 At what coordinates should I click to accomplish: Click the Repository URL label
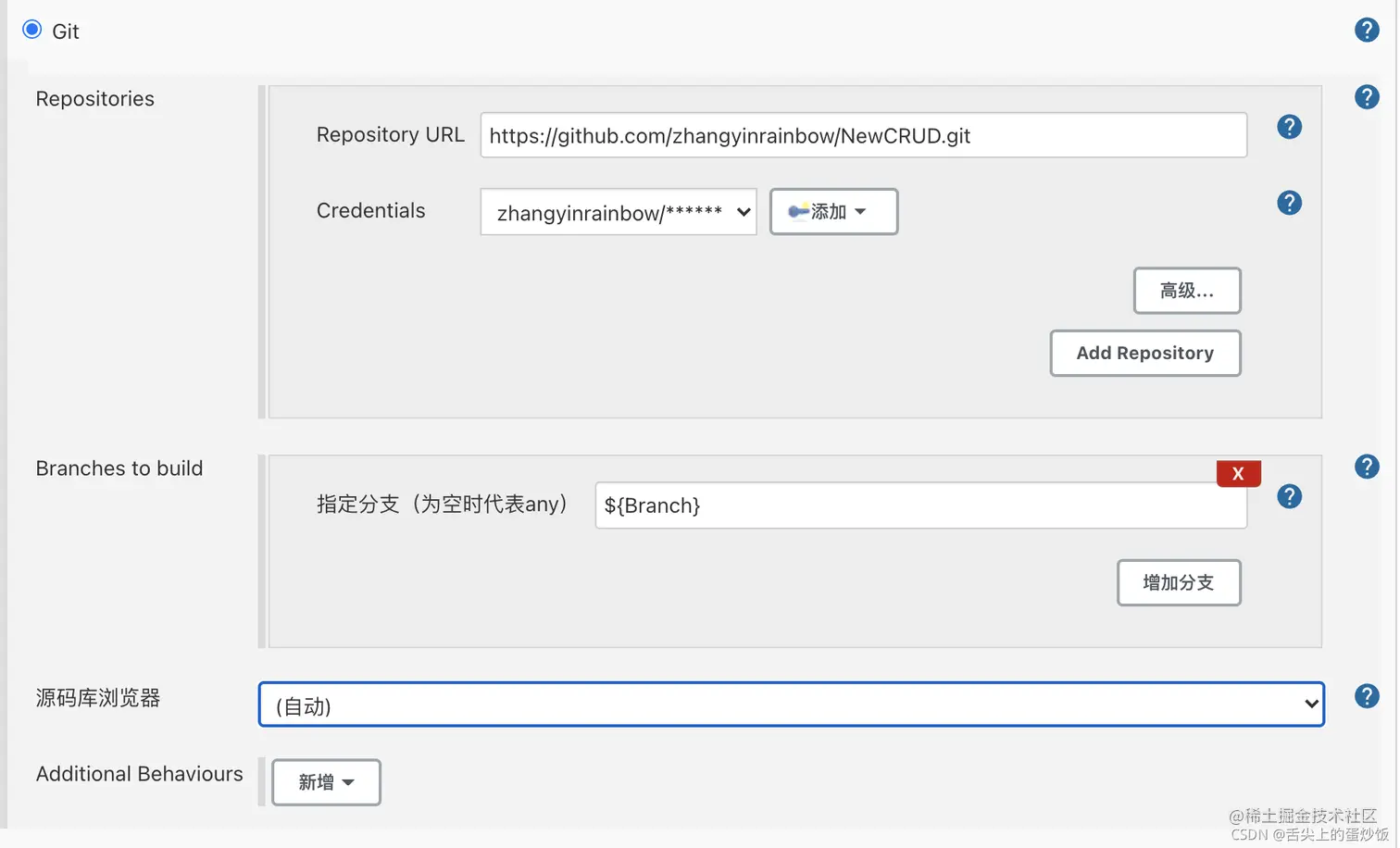(391, 135)
